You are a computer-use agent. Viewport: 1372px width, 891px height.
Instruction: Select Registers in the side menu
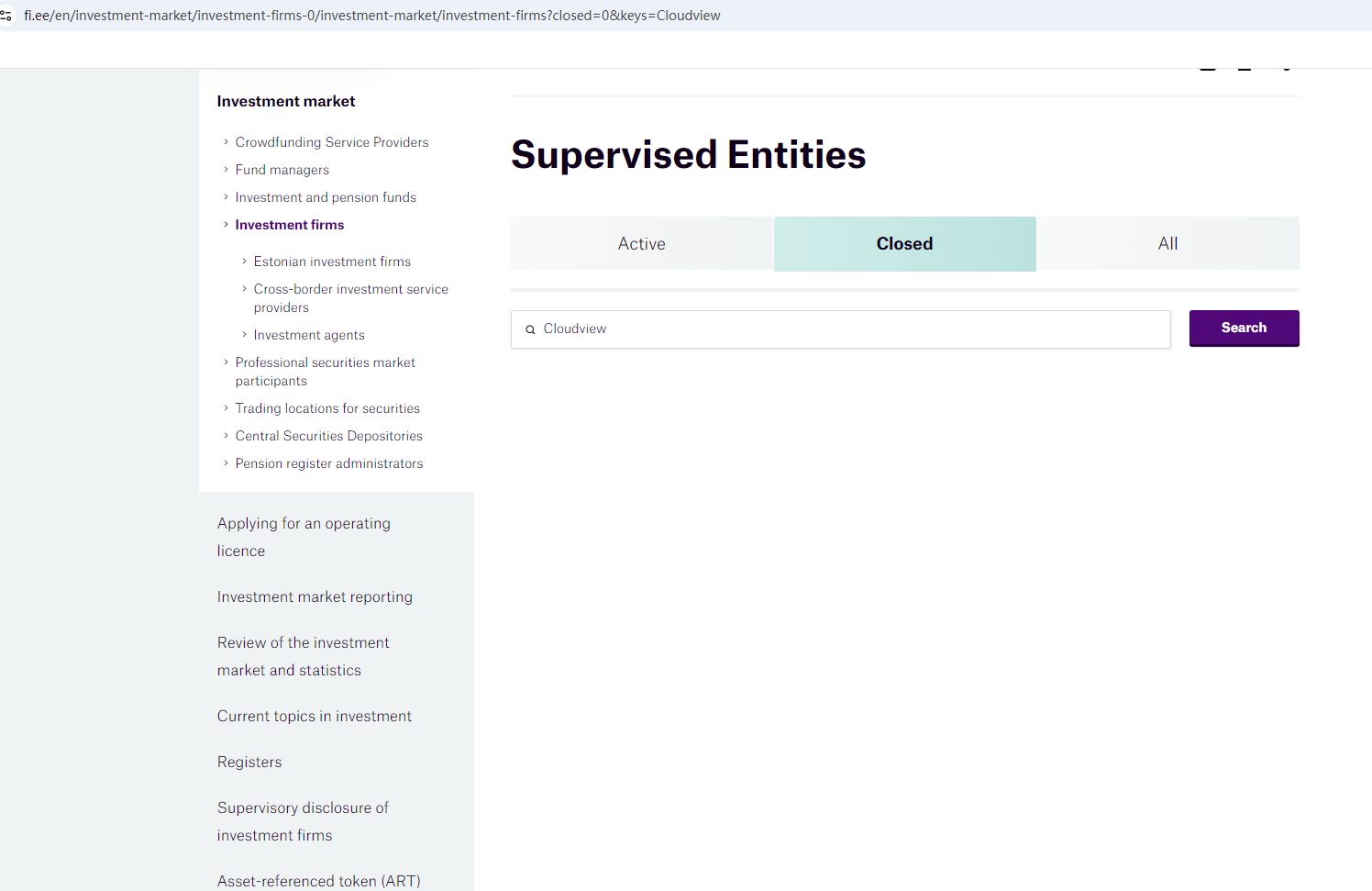pyautogui.click(x=249, y=762)
